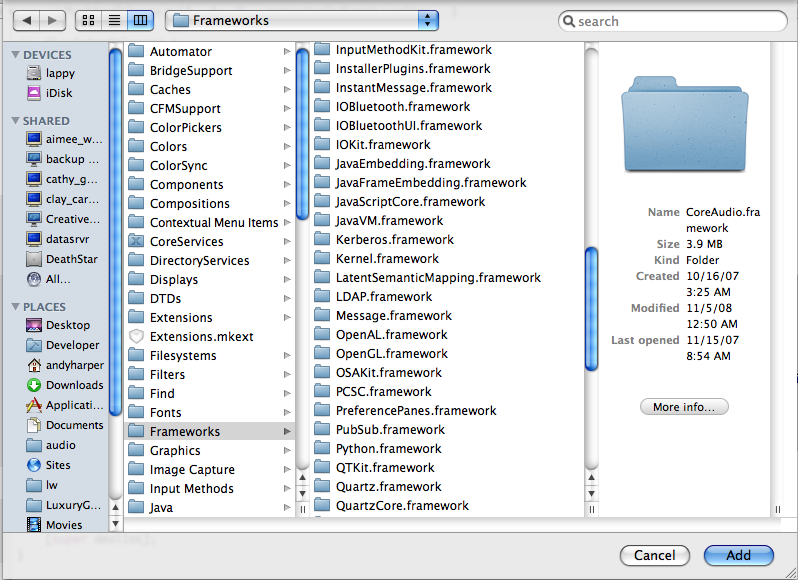
Task: Select JavaScriptCore.framework
Action: [x=447, y=201]
